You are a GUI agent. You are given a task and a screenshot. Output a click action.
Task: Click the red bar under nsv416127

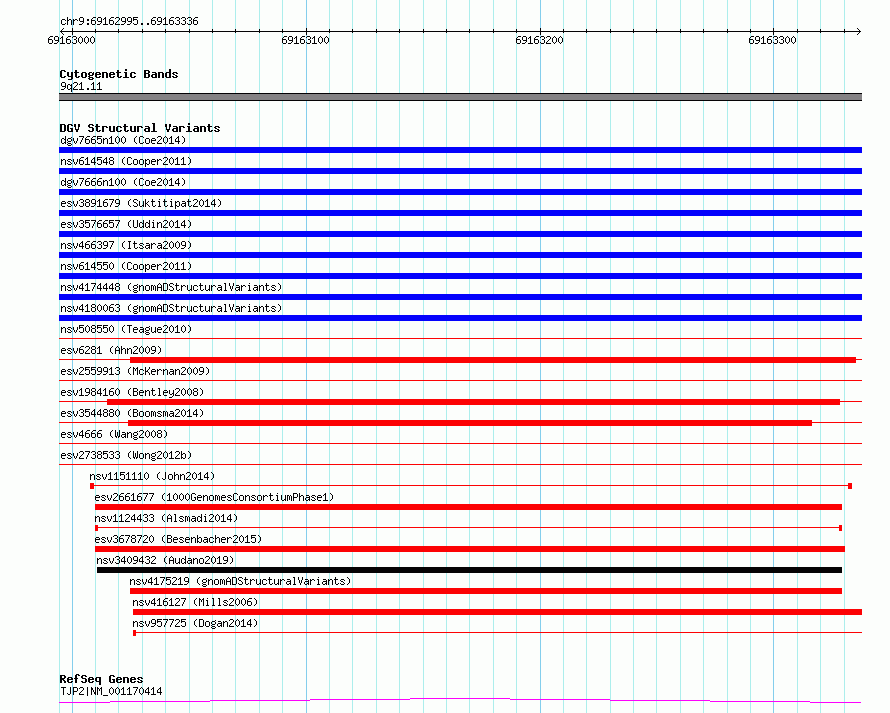pos(497,612)
